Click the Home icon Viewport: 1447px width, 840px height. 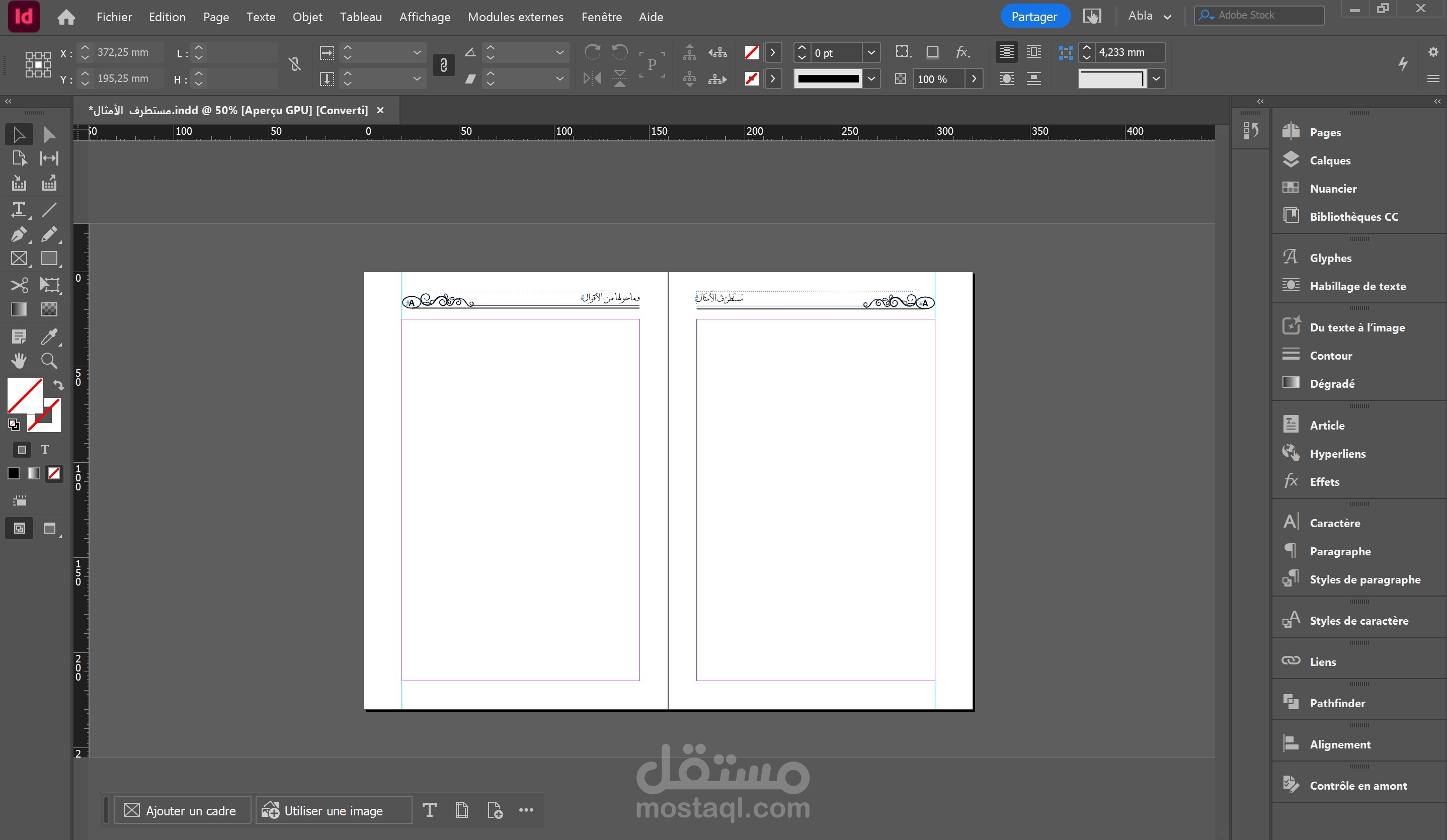(x=66, y=17)
